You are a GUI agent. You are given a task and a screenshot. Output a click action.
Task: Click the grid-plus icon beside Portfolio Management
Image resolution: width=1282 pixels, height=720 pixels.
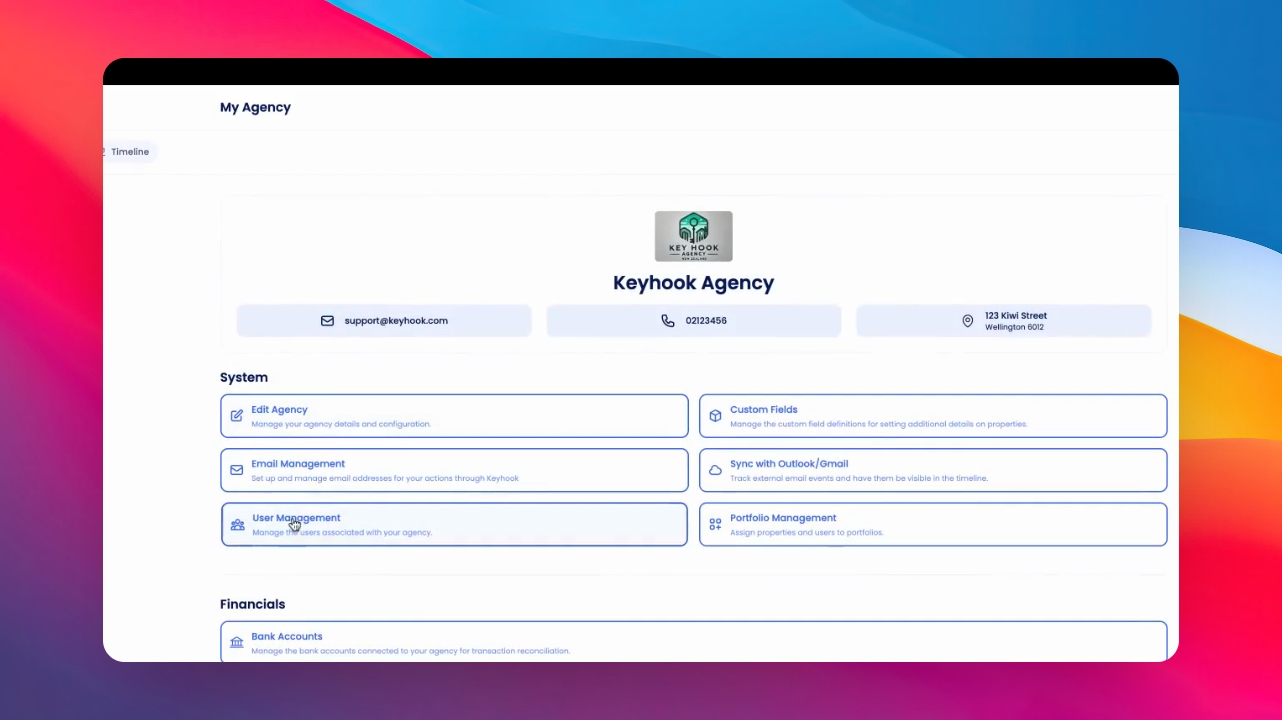click(x=715, y=524)
